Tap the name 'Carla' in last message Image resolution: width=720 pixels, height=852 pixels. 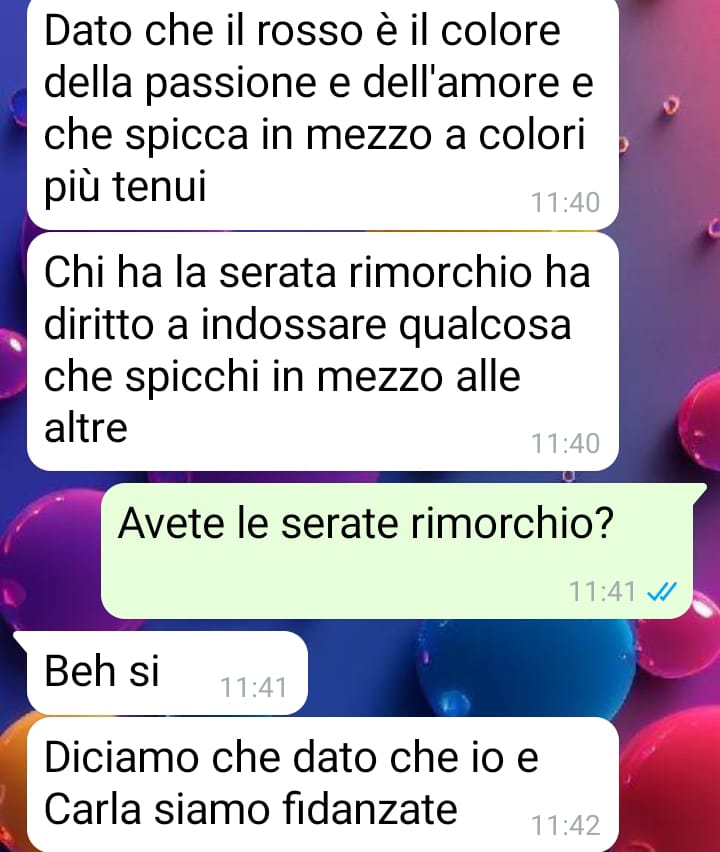tap(92, 809)
